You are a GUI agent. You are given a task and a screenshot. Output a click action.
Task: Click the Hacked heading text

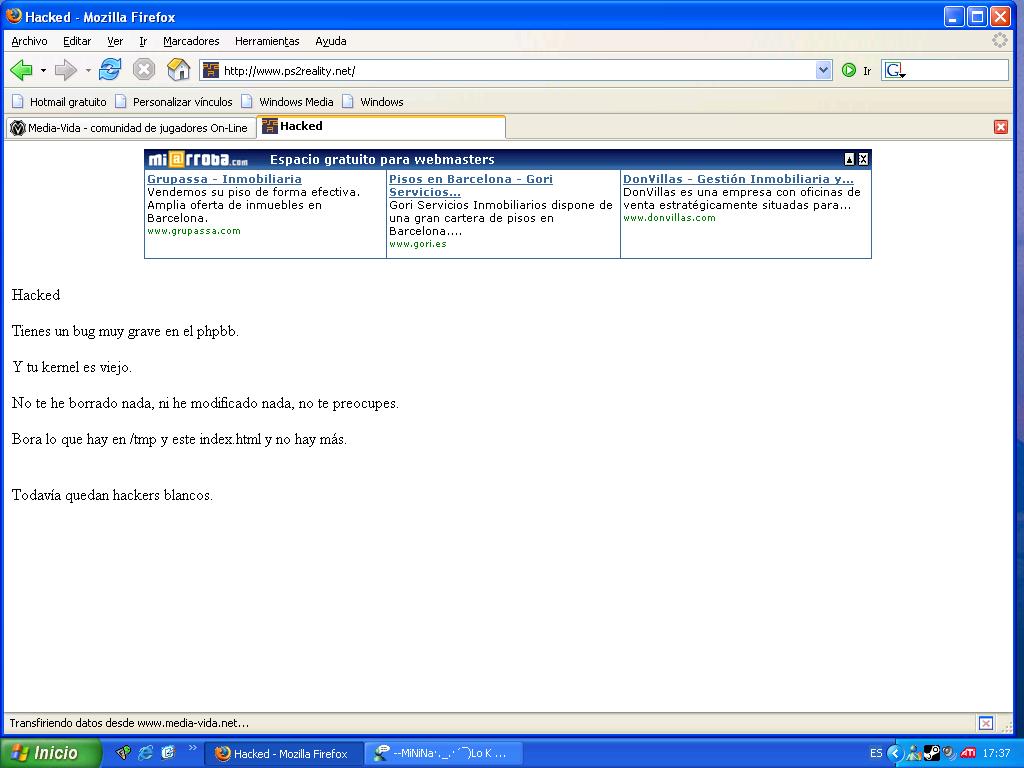click(x=36, y=295)
